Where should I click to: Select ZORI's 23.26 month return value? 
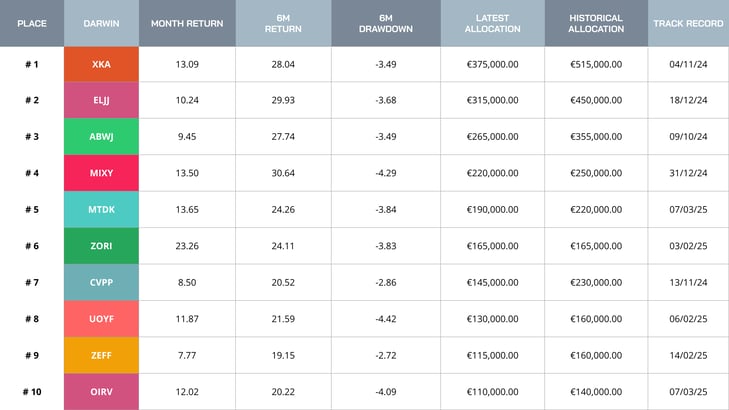pos(187,246)
